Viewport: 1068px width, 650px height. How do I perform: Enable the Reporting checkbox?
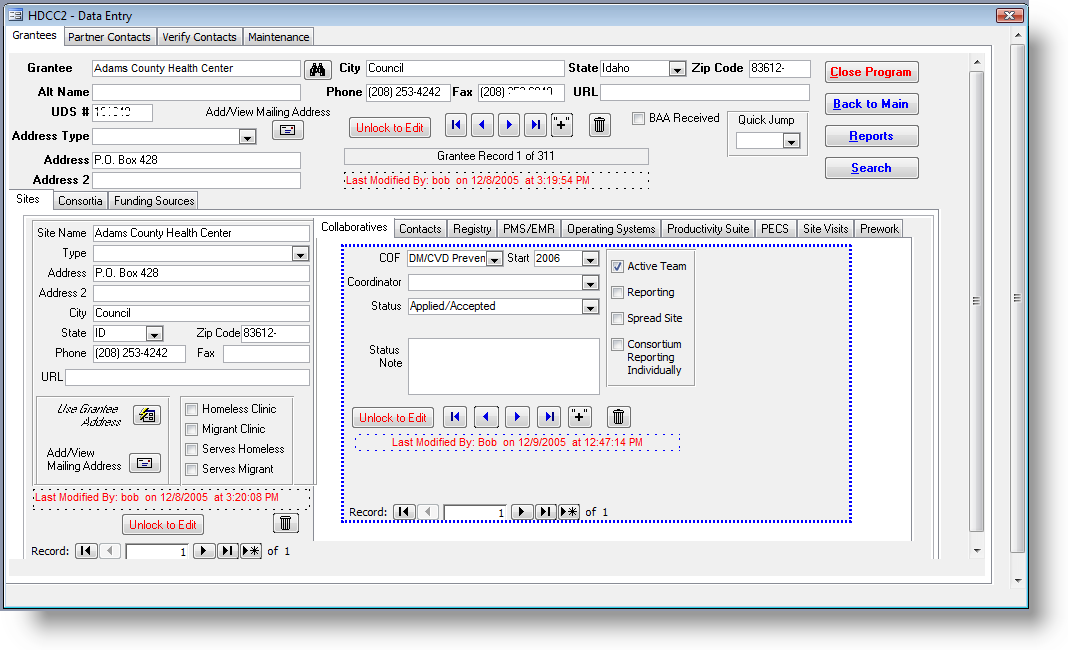pyautogui.click(x=617, y=292)
